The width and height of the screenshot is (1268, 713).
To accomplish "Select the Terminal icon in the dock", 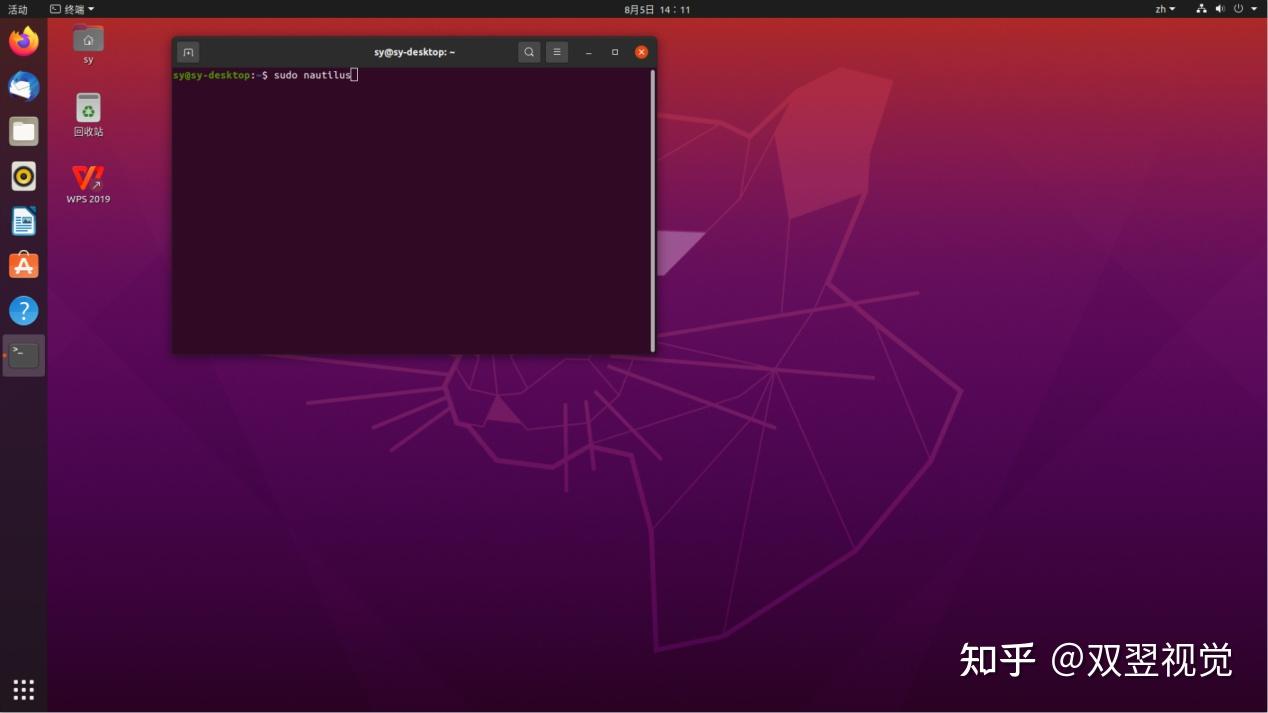I will (x=23, y=355).
